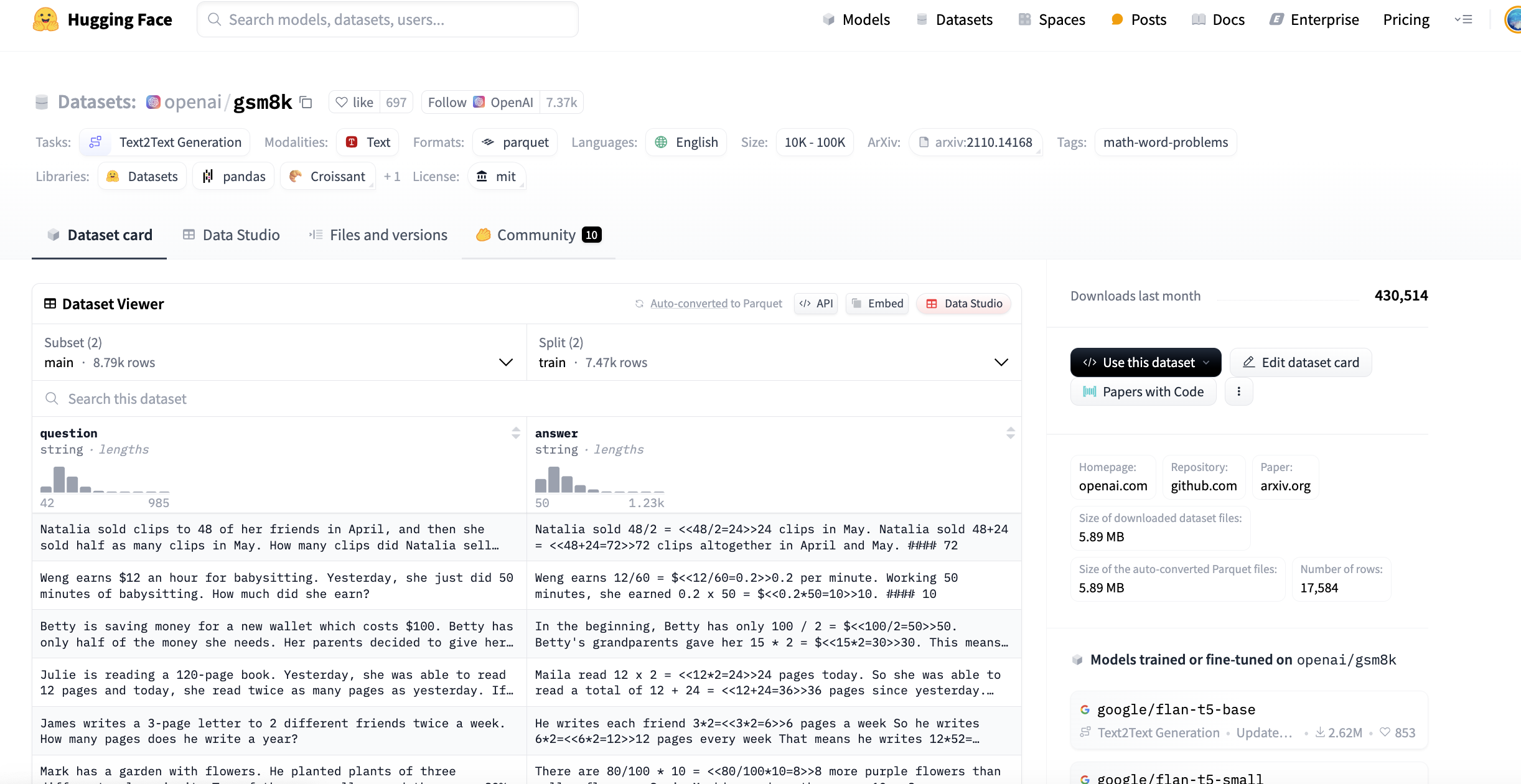Open the three-dot more options menu

(x=1238, y=391)
